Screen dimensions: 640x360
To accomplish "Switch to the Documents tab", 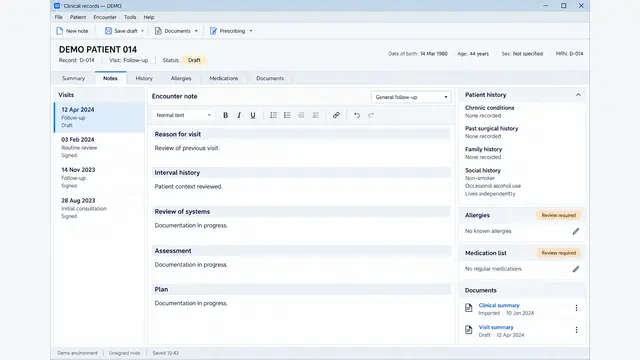I will [x=270, y=78].
